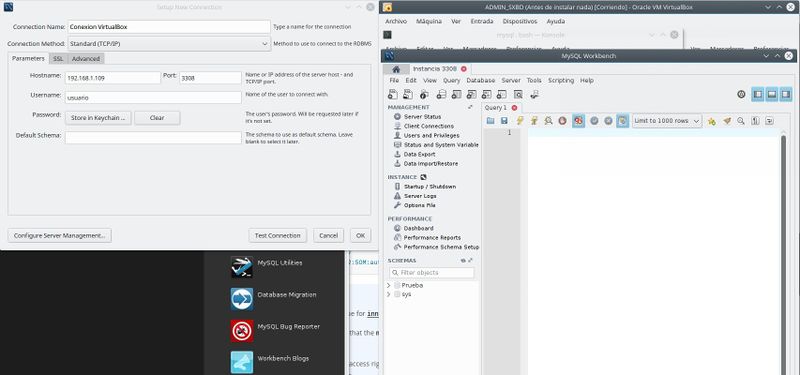Cancel the new connection dialog

[329, 236]
